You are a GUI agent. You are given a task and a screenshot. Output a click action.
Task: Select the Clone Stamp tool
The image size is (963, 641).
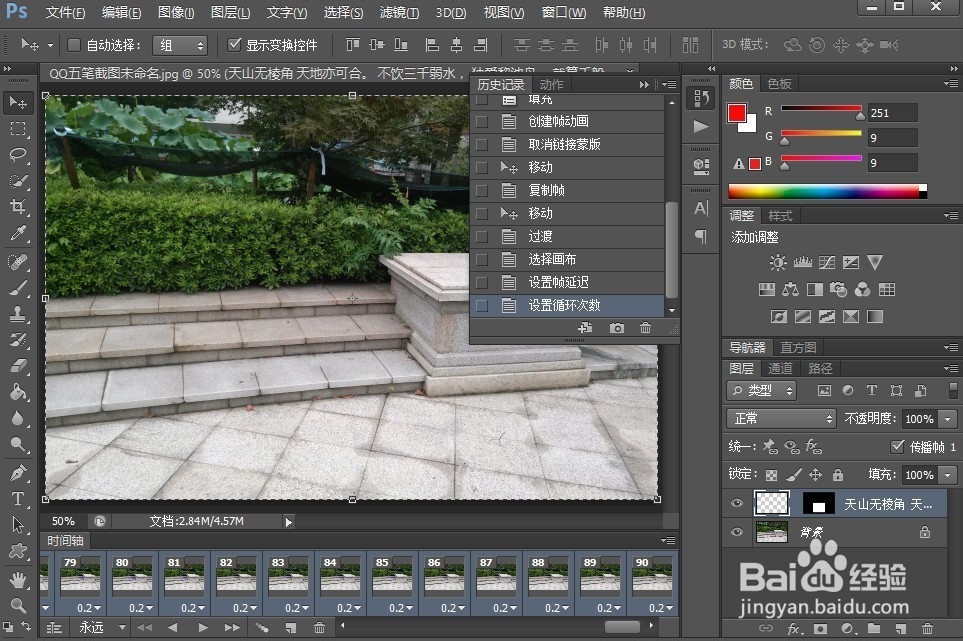pos(18,314)
